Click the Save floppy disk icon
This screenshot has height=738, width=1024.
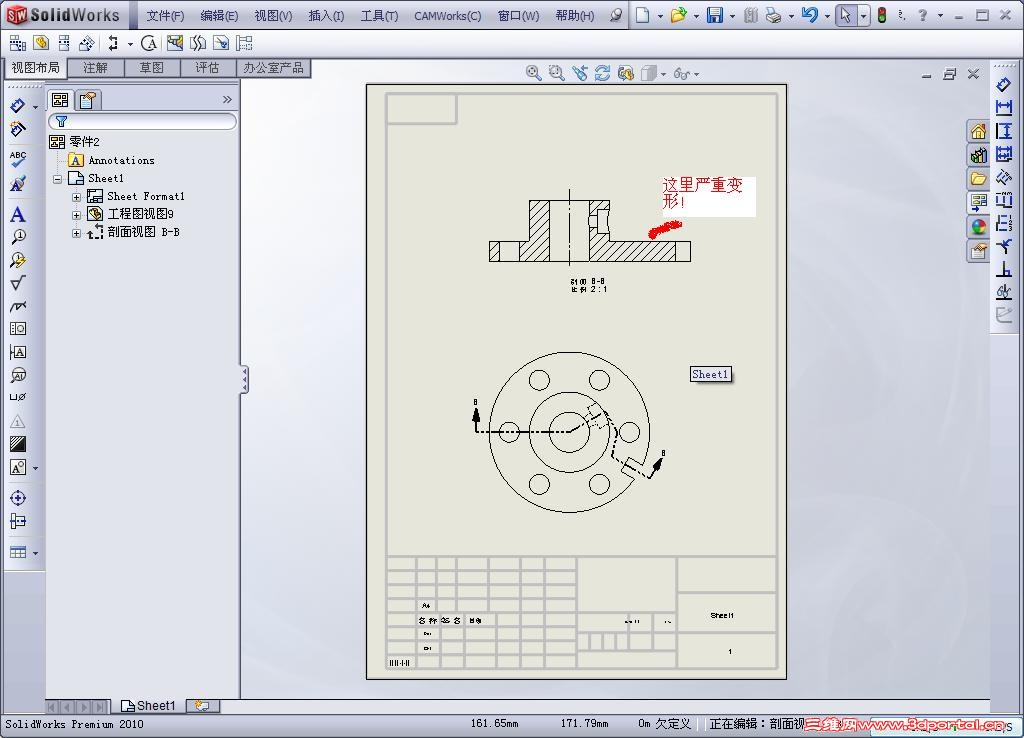point(715,15)
